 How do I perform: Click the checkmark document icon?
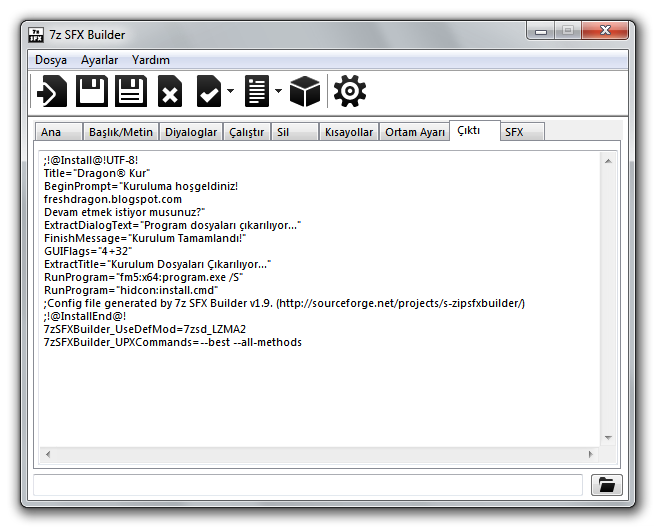(x=209, y=91)
